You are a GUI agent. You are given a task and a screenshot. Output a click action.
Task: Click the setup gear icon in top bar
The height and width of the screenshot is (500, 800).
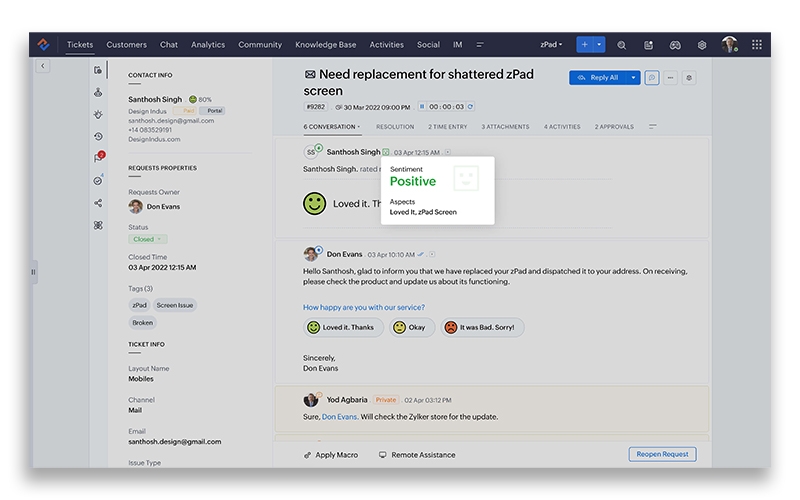coord(702,45)
